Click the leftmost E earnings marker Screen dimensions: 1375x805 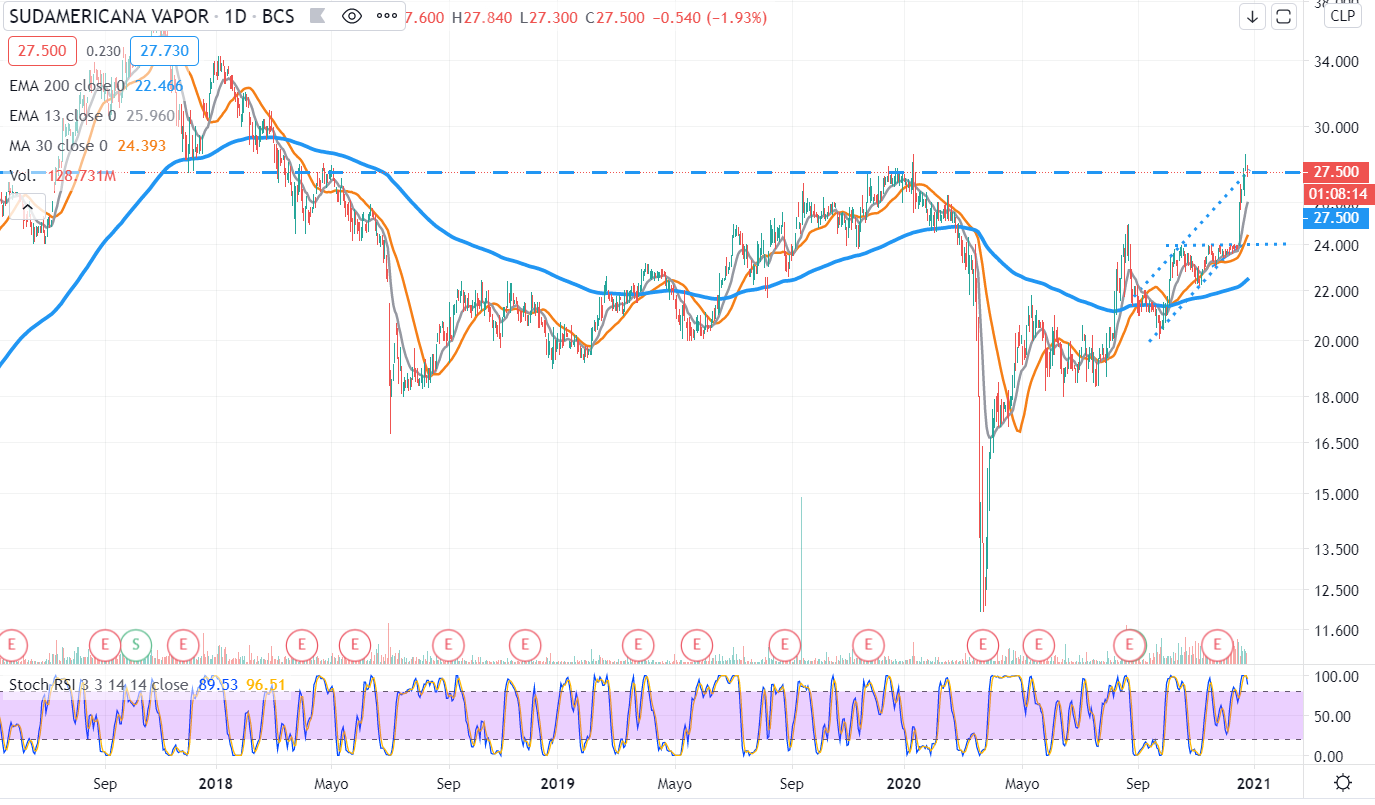[x=13, y=644]
